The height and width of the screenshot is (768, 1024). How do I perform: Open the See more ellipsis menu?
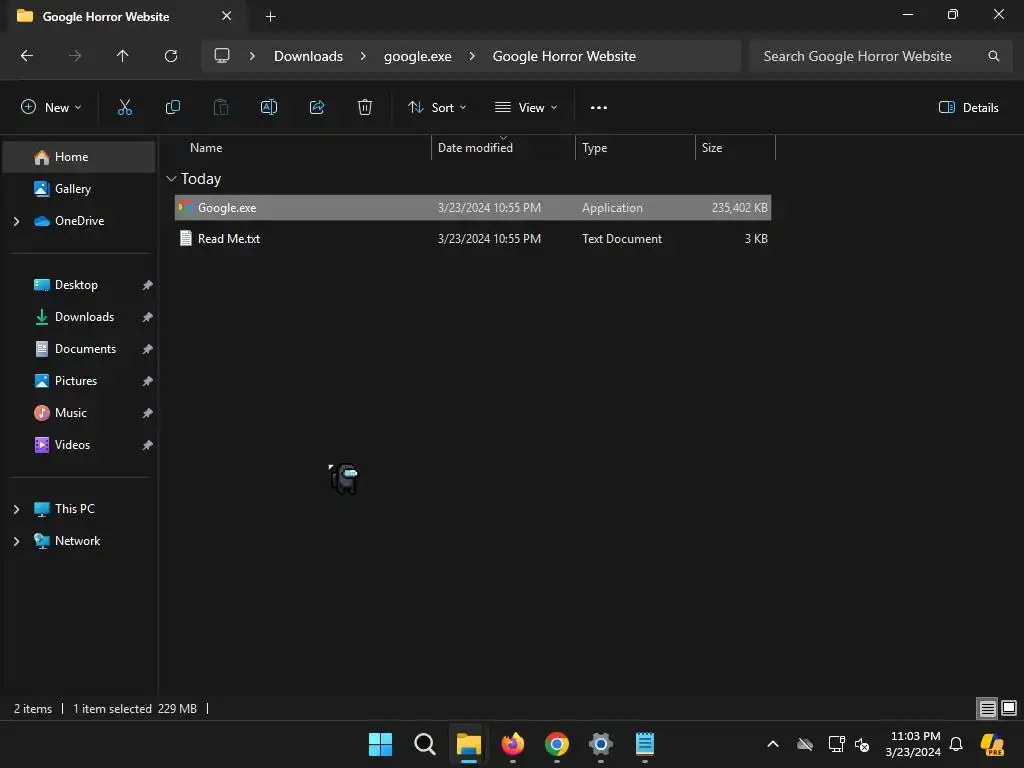(x=598, y=108)
